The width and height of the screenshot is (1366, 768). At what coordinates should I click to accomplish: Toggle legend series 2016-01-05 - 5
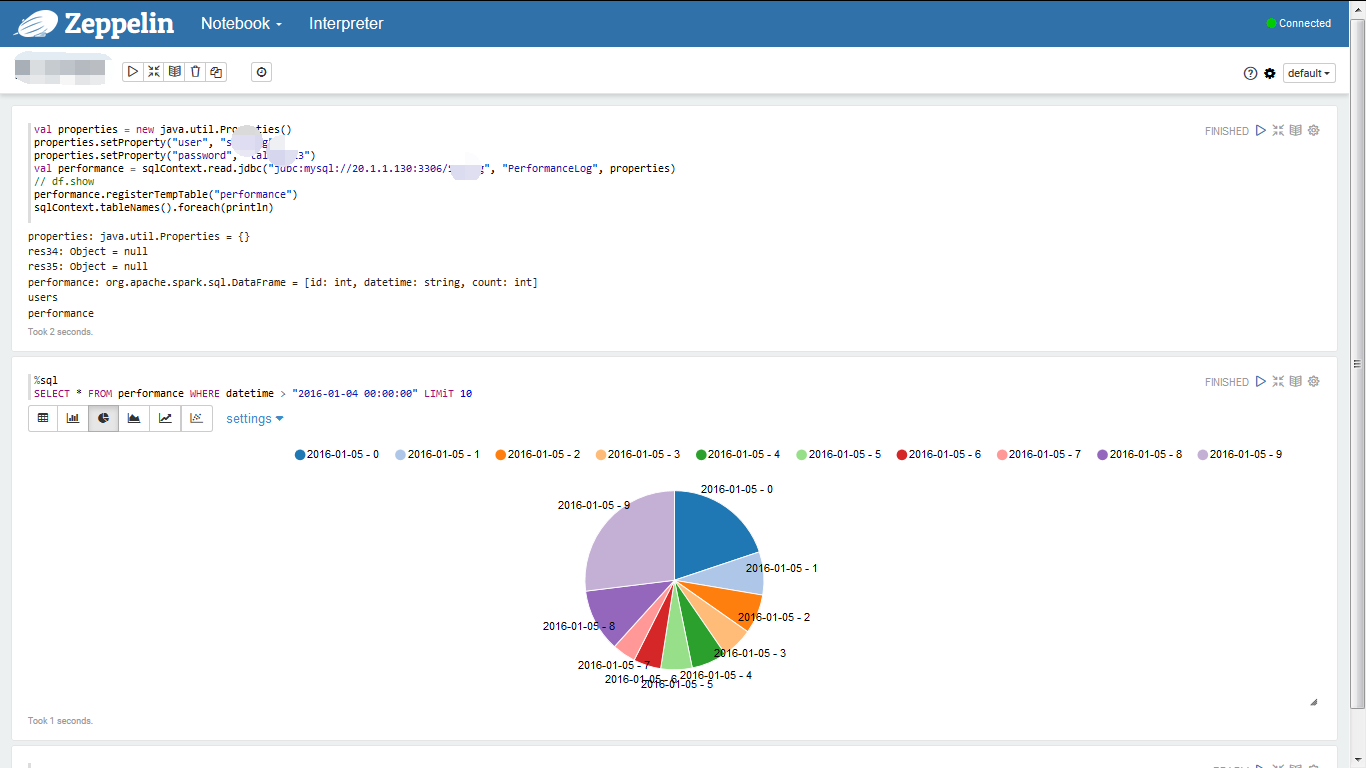(x=838, y=454)
